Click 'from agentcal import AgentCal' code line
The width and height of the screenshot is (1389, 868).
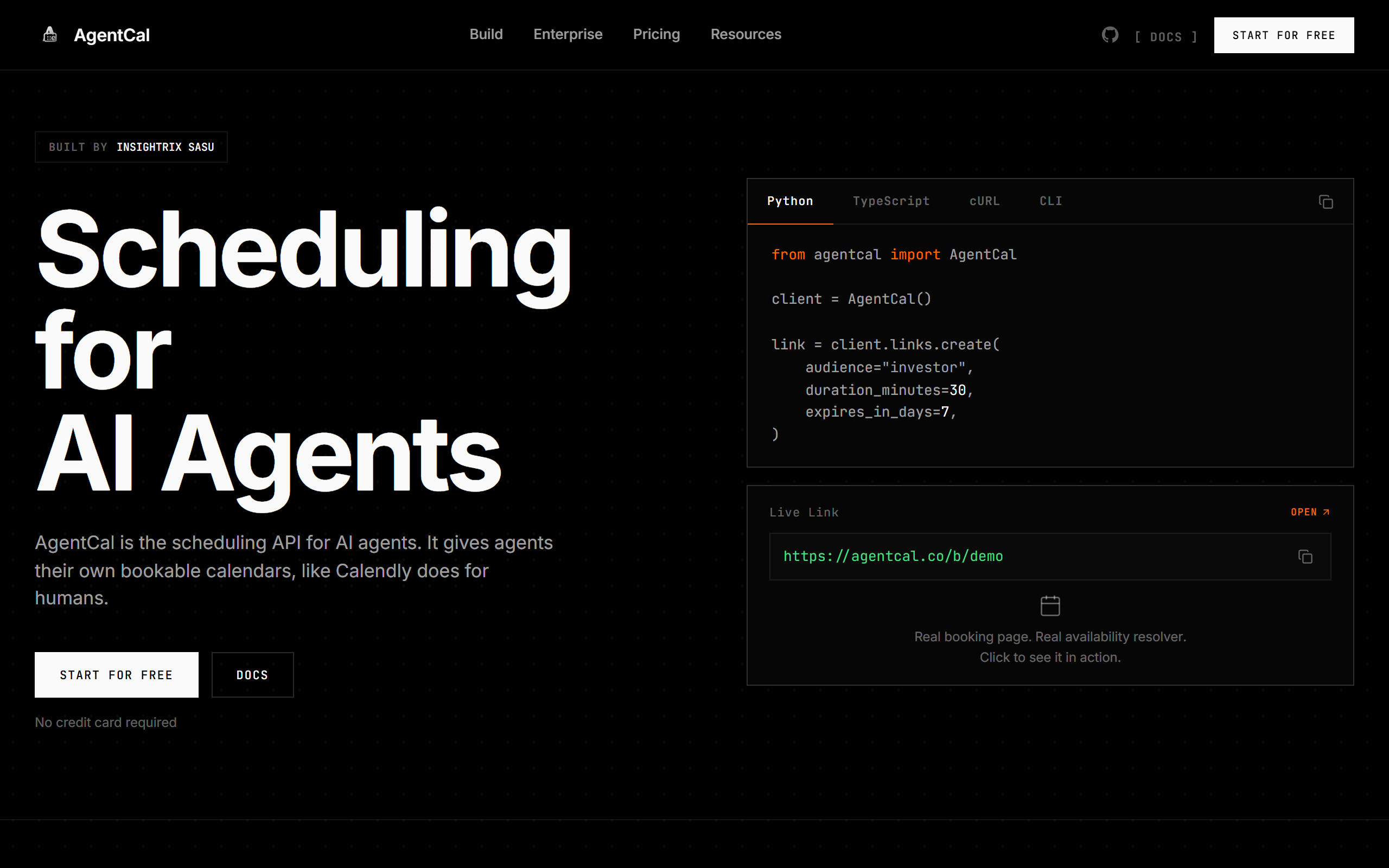click(x=894, y=254)
